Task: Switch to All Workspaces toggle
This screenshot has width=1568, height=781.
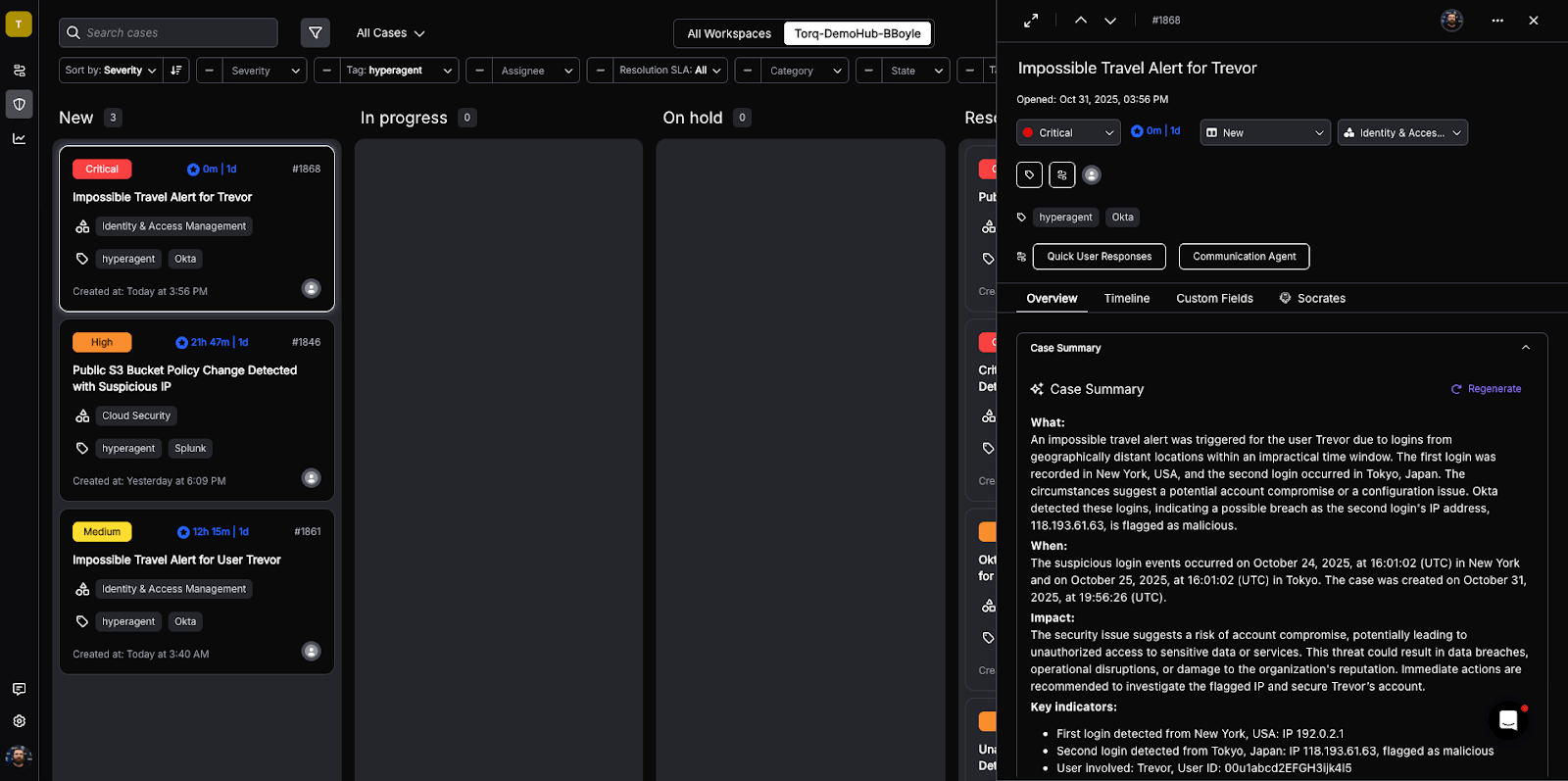Action: [729, 33]
